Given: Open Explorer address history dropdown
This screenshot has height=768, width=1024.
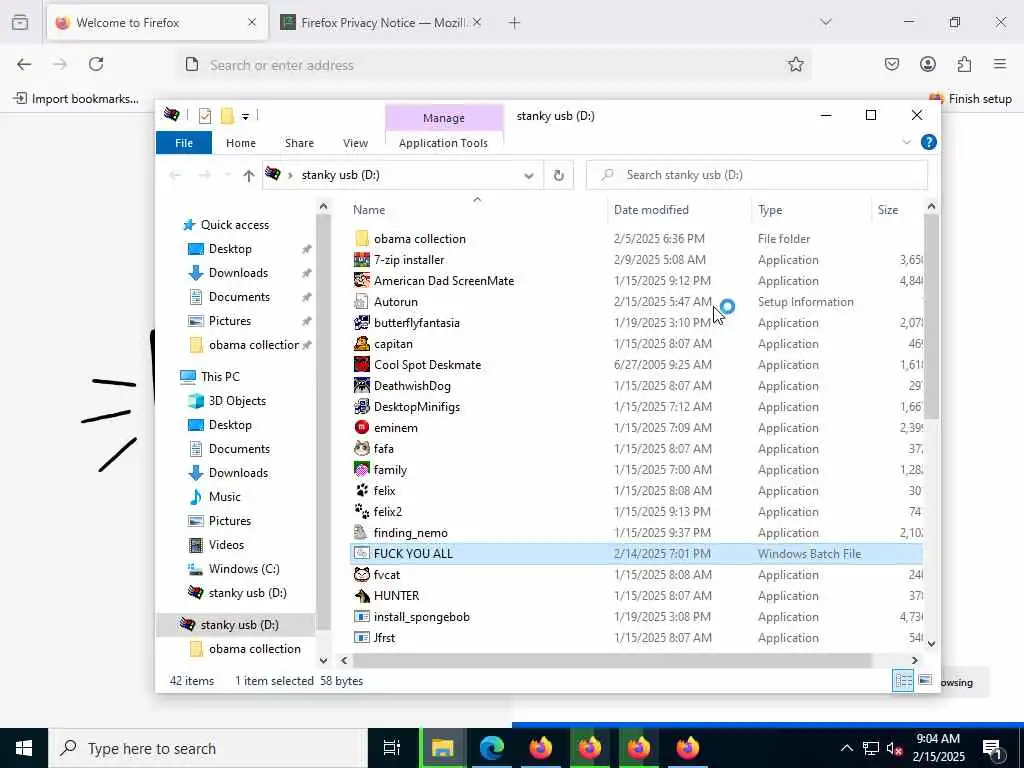Looking at the screenshot, I should click(x=529, y=175).
